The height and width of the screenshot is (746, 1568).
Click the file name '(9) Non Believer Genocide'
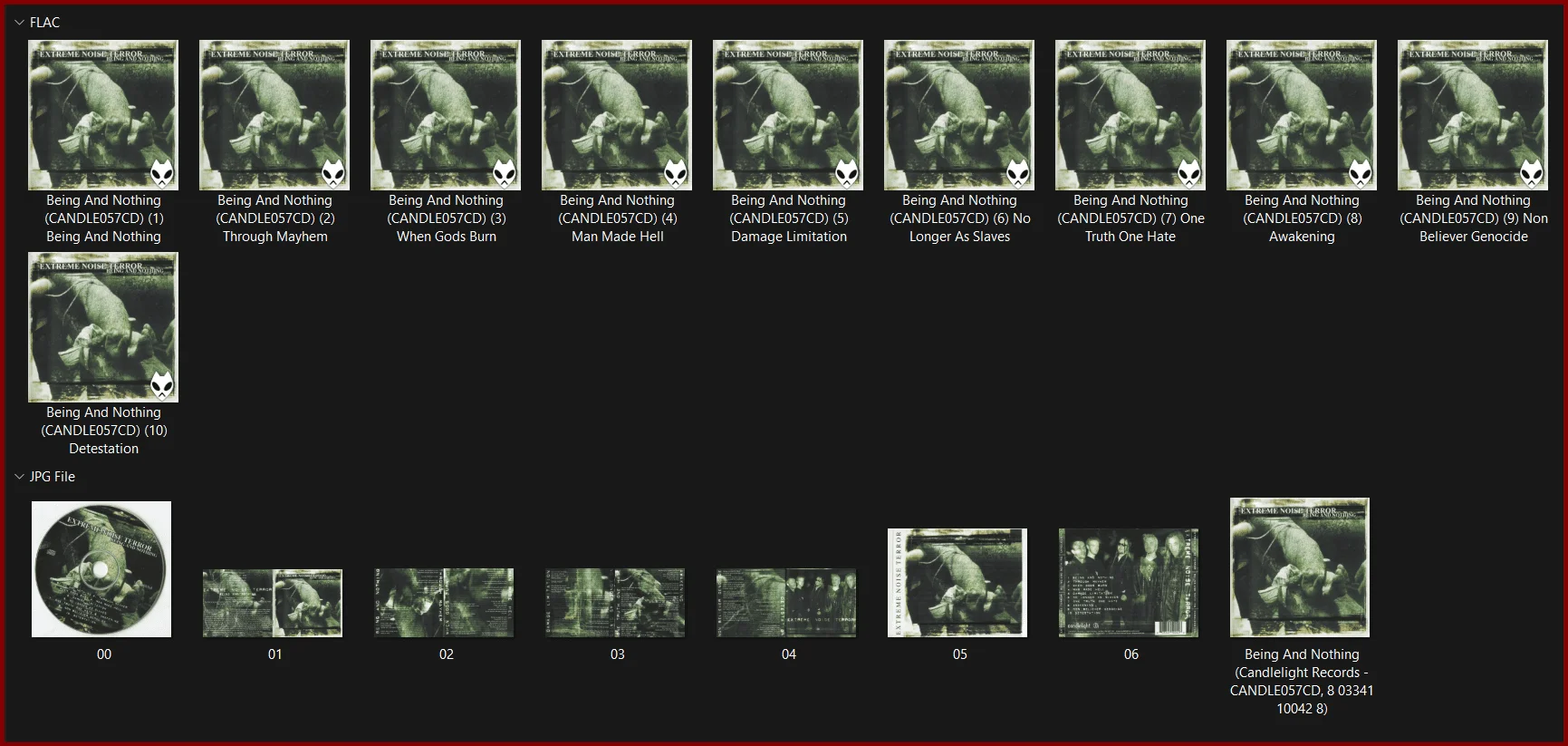[1474, 228]
